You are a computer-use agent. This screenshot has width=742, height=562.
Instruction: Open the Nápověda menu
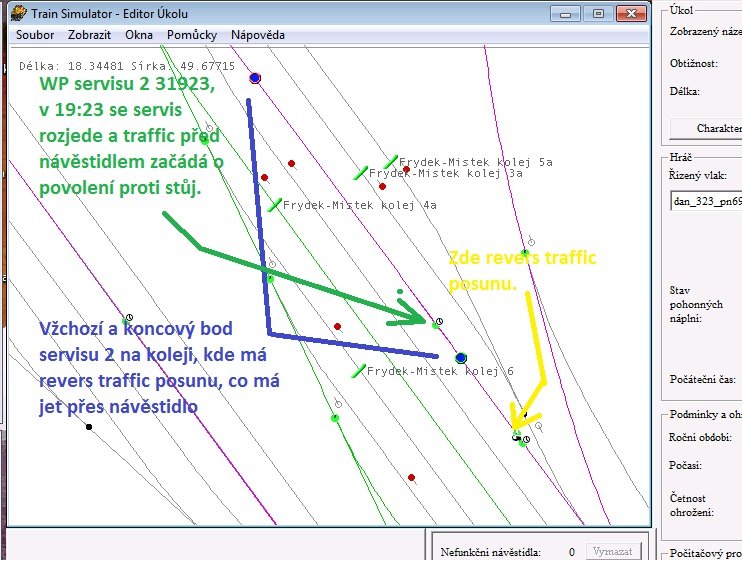click(258, 34)
